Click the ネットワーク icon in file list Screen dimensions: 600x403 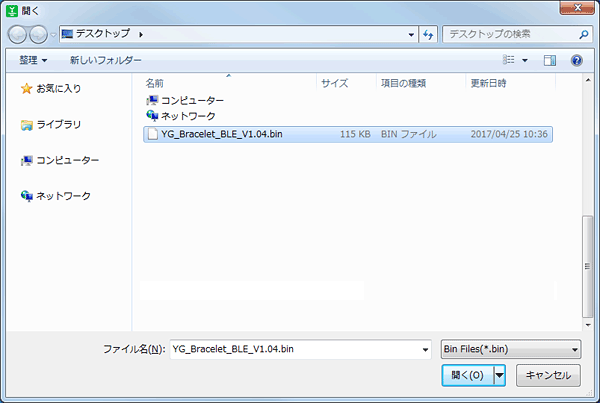[x=152, y=116]
